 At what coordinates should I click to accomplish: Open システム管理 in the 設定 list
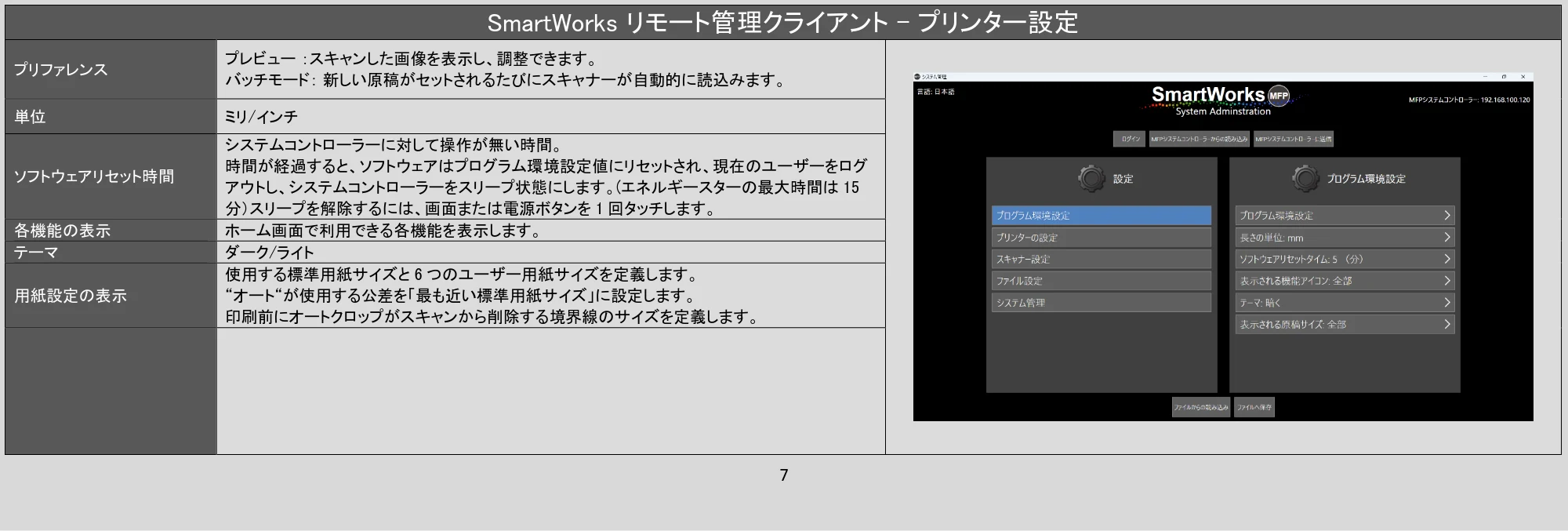(x=1102, y=302)
